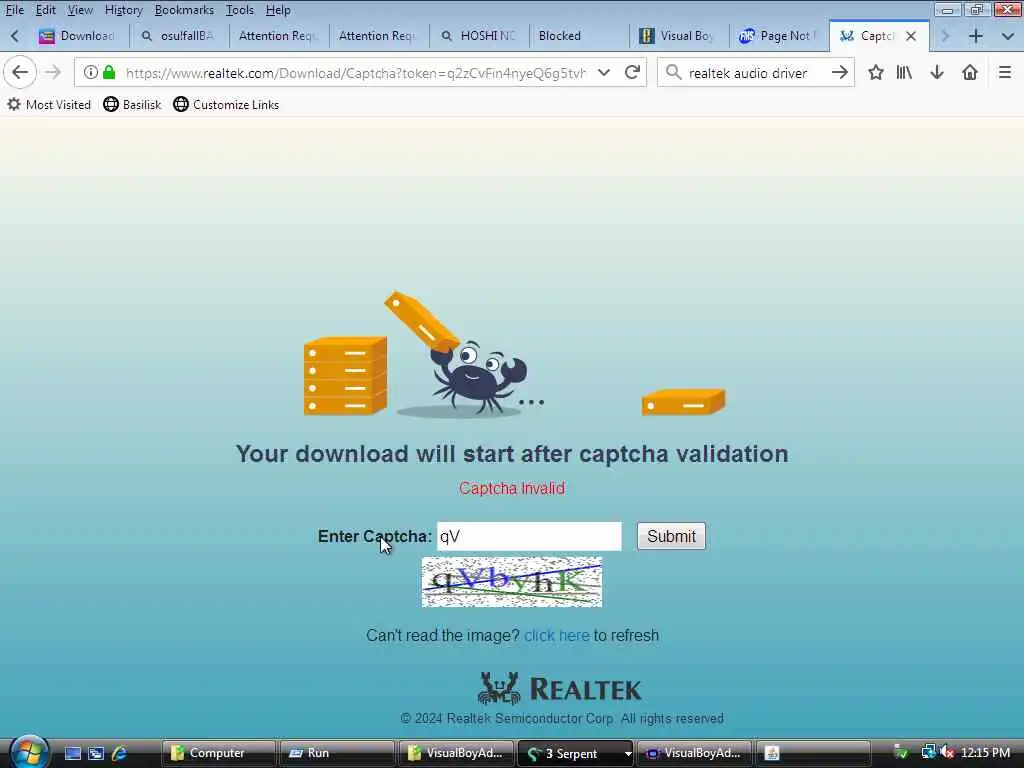Open the Bookmarks menu

pos(184,10)
